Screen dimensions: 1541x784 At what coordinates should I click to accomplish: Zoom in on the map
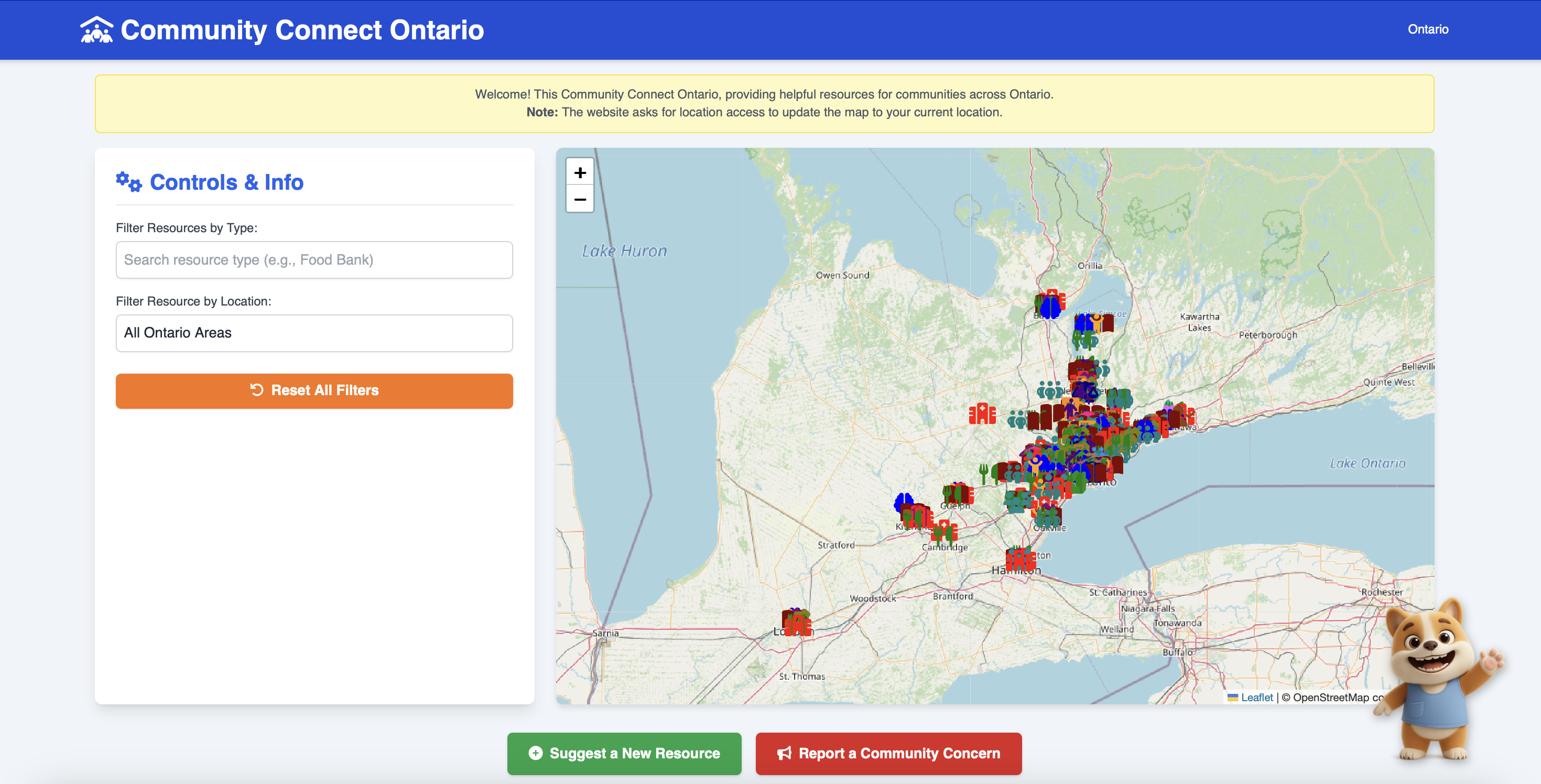point(579,173)
